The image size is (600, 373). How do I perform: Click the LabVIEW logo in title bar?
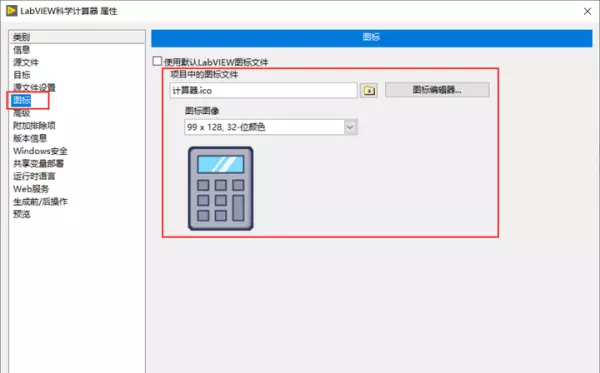point(11,11)
